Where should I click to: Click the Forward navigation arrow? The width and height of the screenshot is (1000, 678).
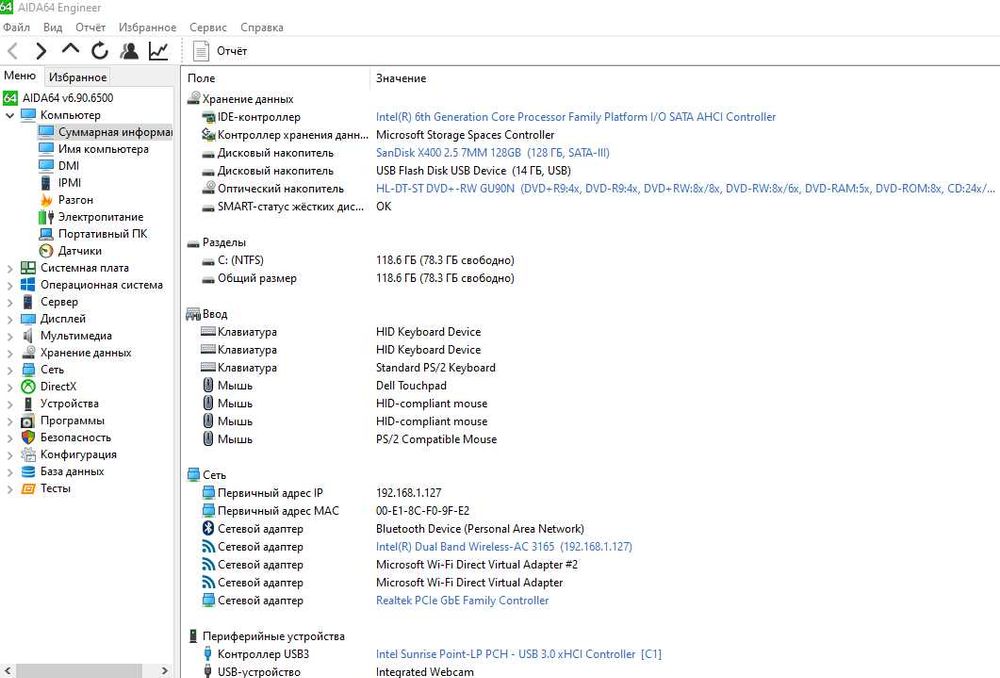coord(41,51)
